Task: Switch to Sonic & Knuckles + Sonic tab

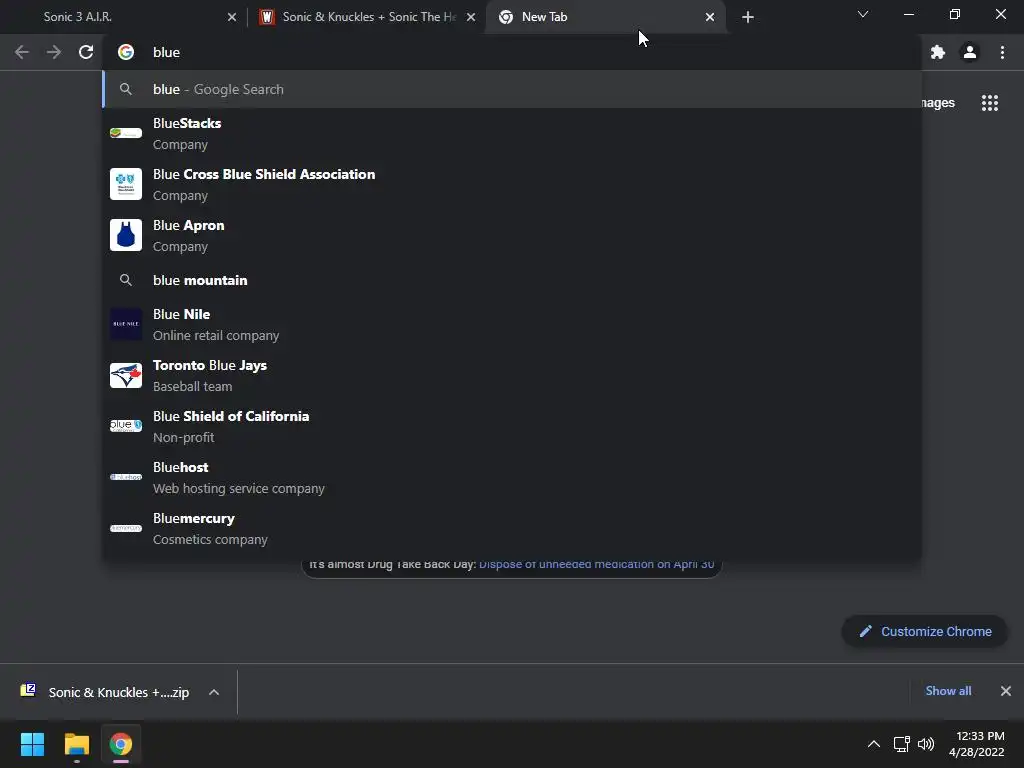Action: (367, 17)
